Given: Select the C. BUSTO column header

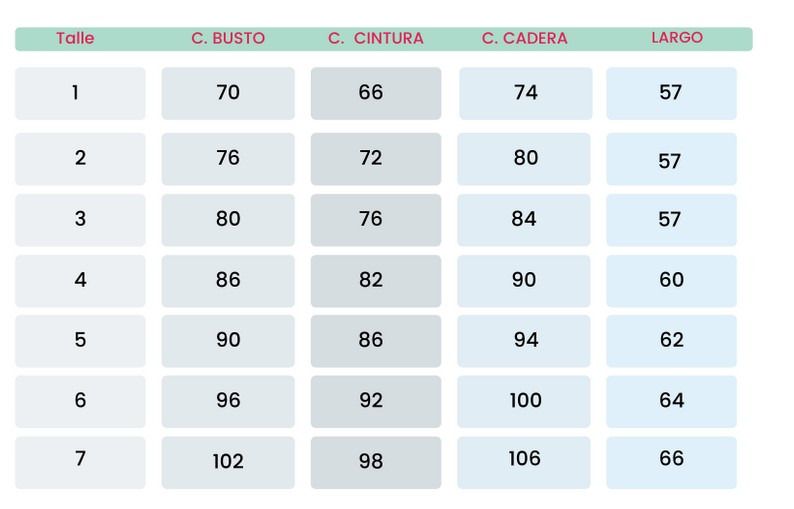Looking at the screenshot, I should [228, 39].
